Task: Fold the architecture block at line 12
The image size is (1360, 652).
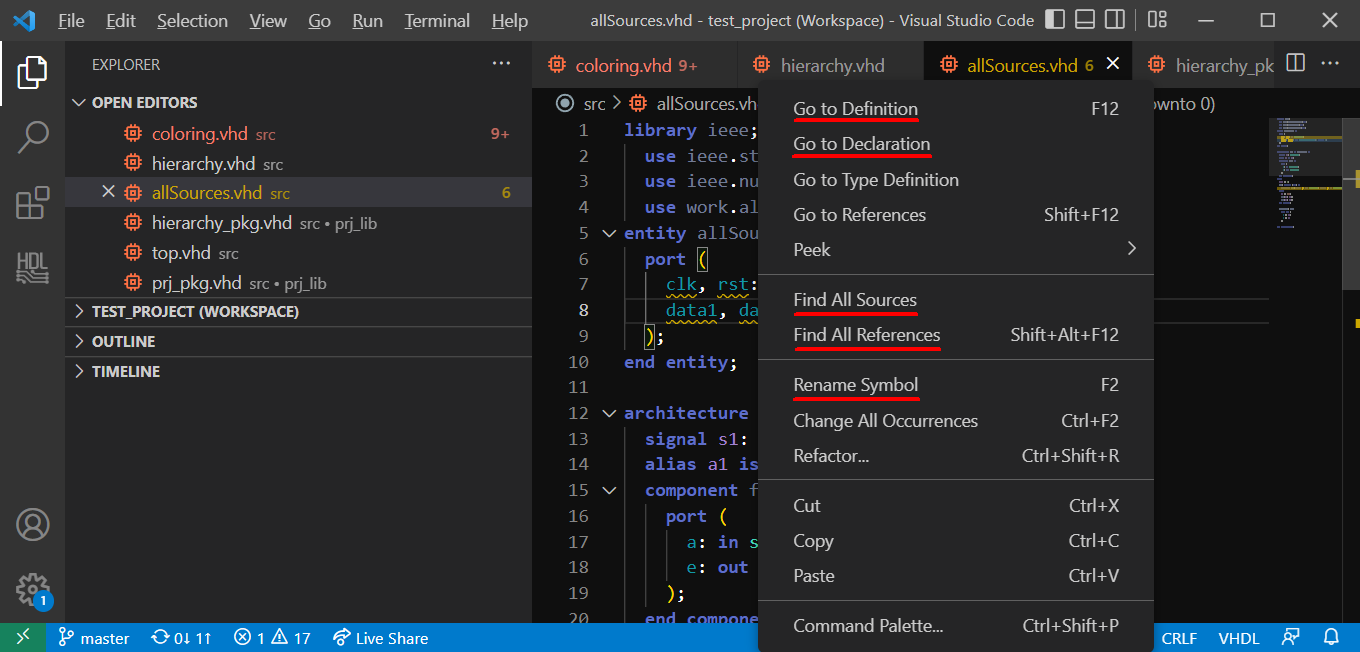Action: [x=609, y=413]
